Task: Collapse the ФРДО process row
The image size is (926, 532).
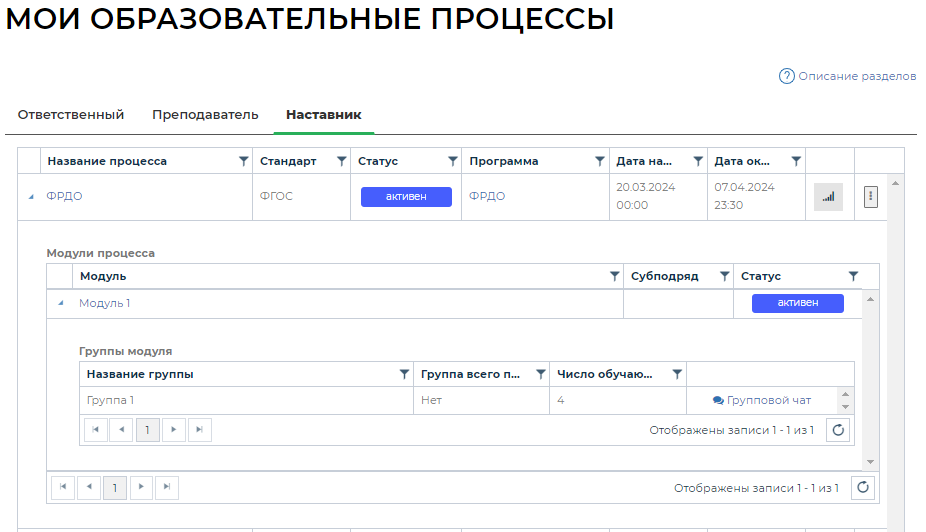Action: [x=30, y=197]
